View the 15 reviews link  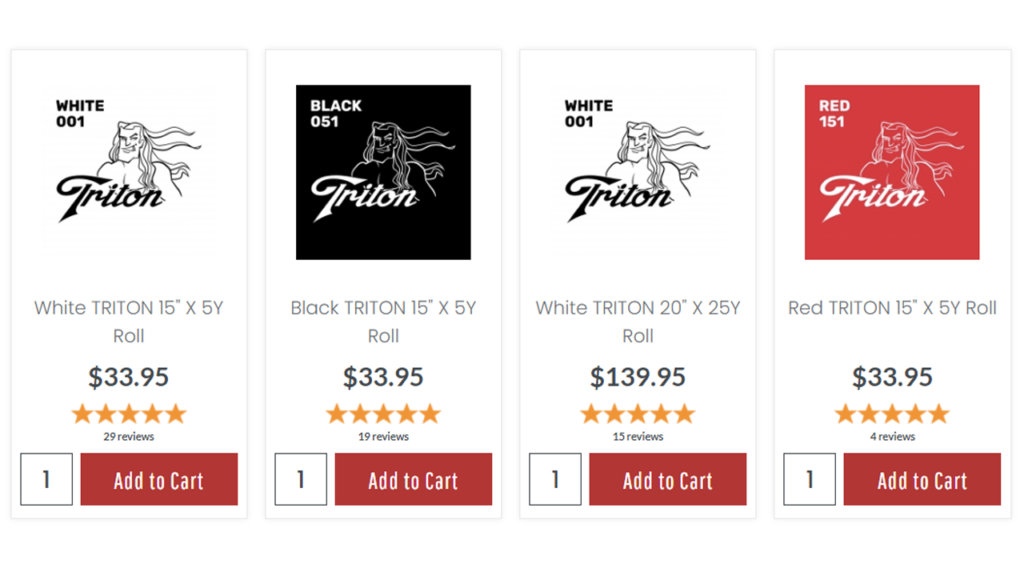[637, 436]
